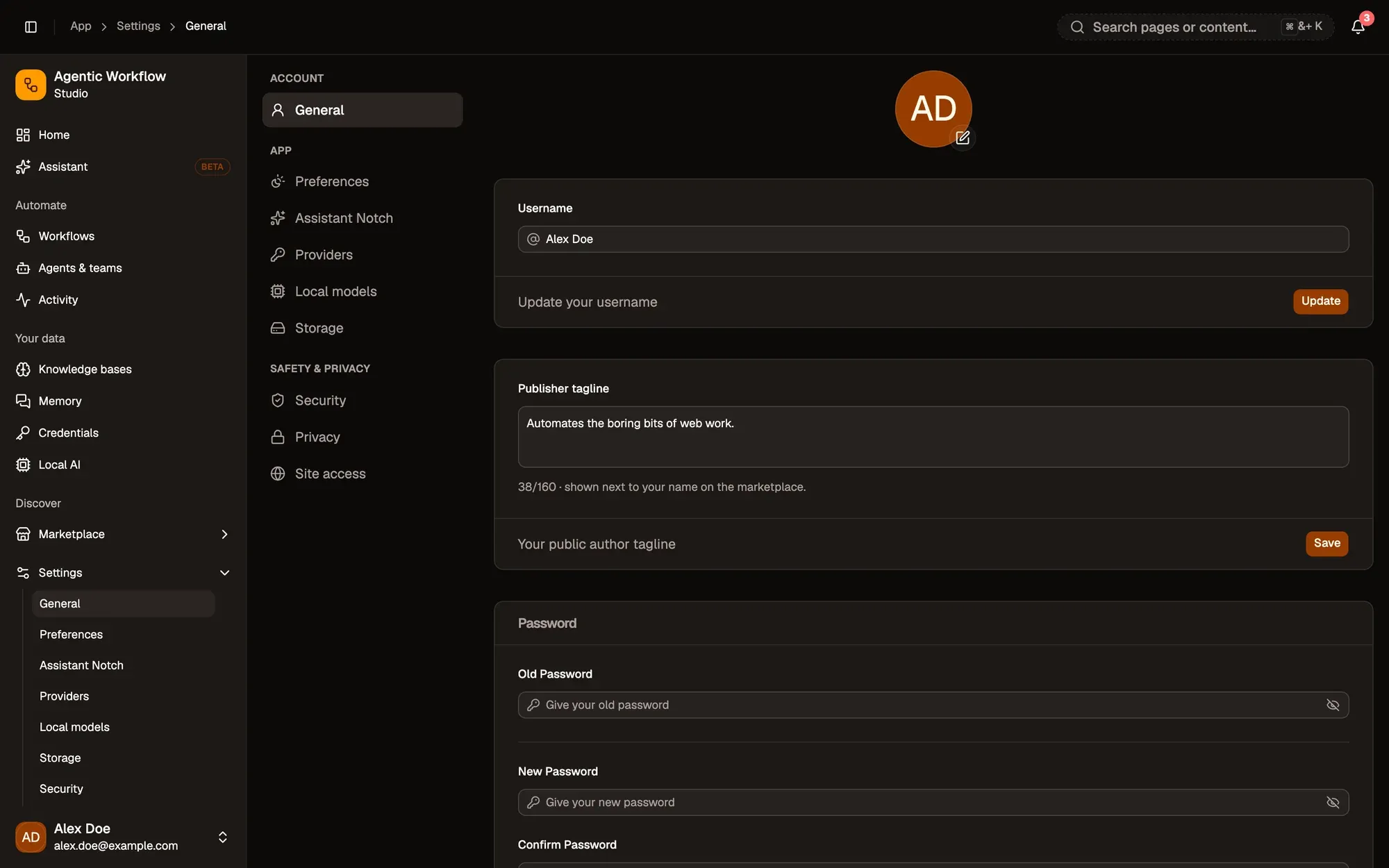The width and height of the screenshot is (1389, 868).
Task: Show the new password text
Action: click(1333, 802)
